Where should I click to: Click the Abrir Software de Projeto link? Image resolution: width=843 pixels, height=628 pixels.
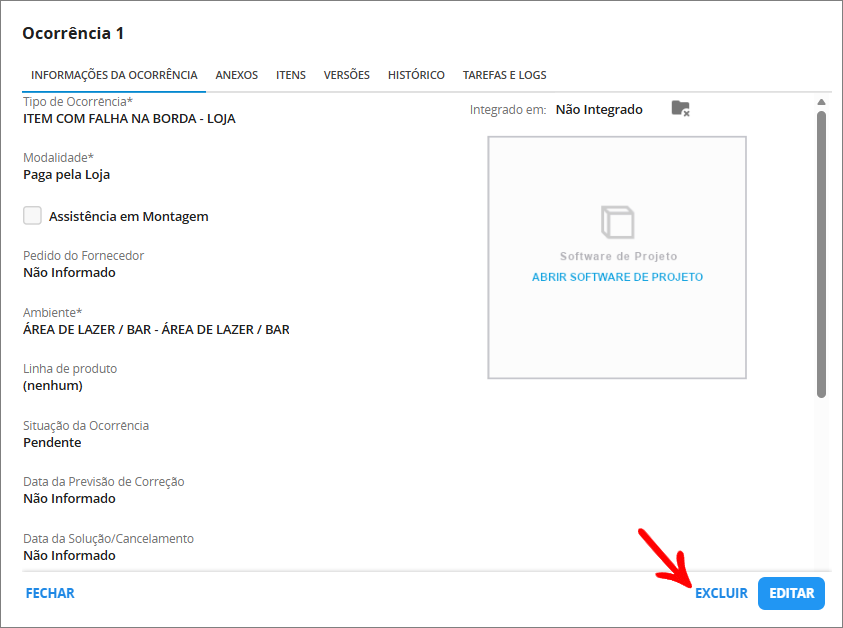[x=617, y=277]
